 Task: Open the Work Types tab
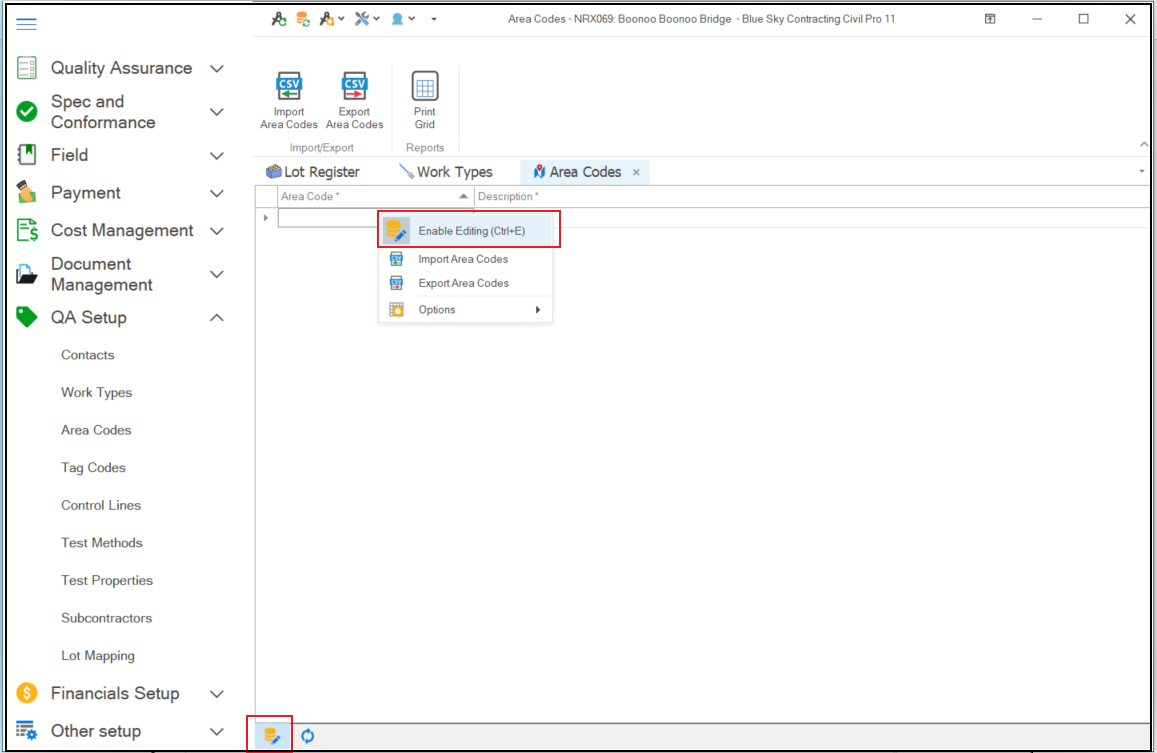455,171
